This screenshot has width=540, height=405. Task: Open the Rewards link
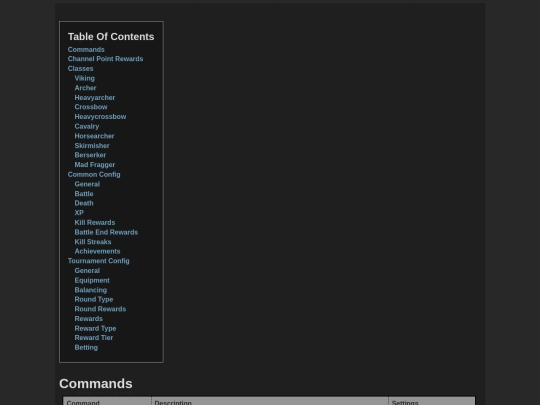point(89,319)
